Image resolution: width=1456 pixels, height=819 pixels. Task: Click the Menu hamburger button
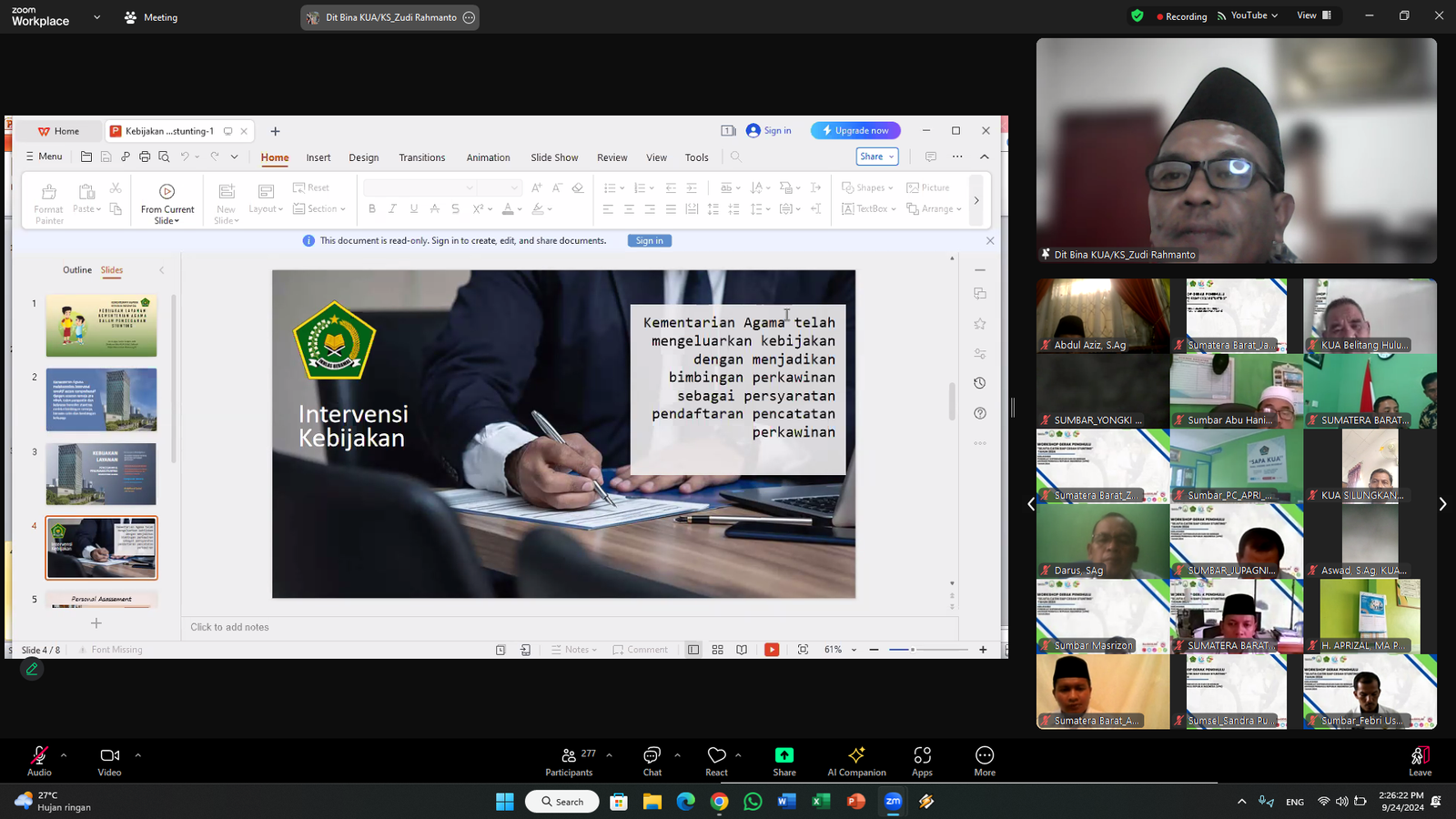coord(44,157)
